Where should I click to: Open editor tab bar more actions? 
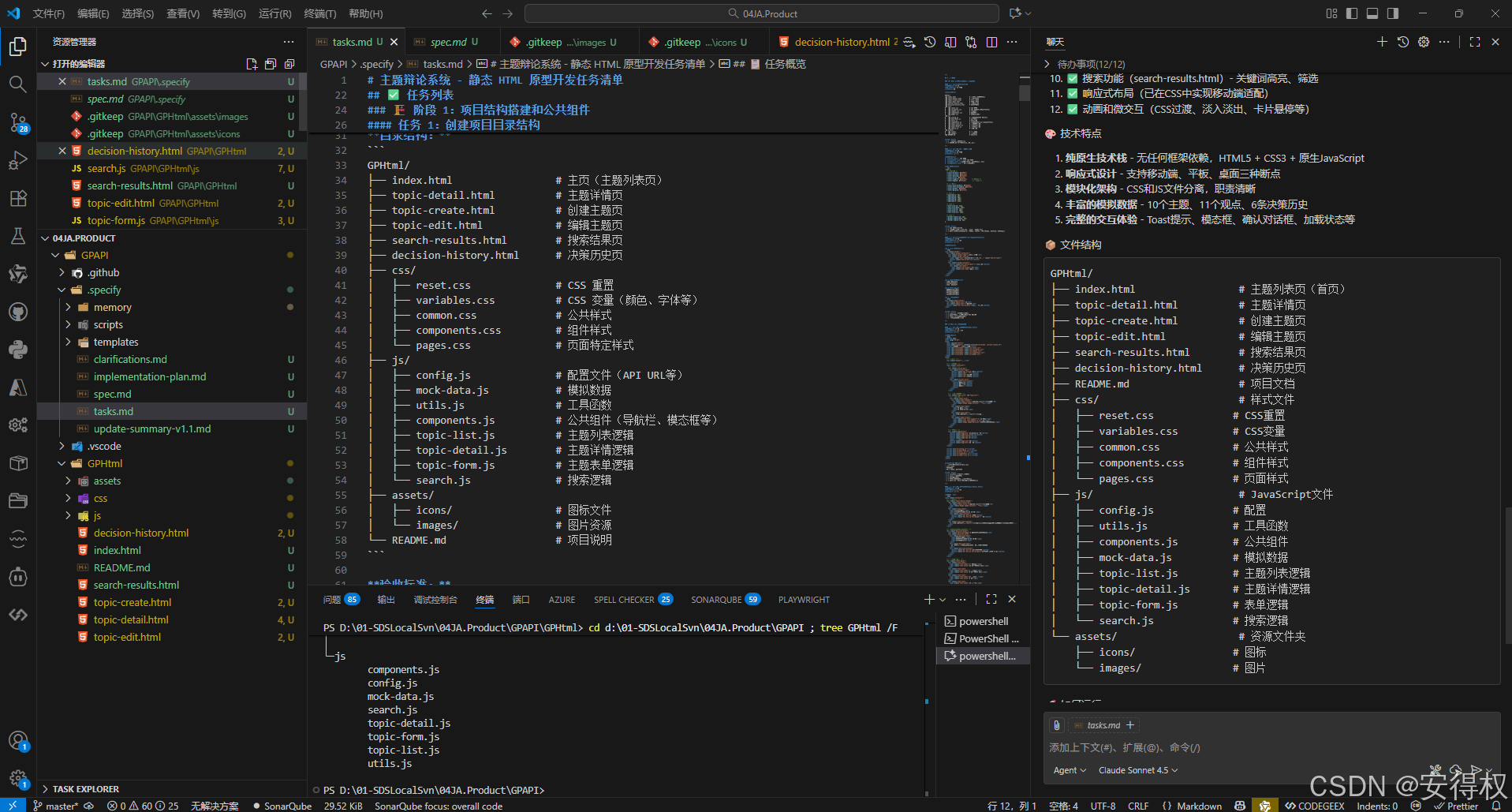click(x=1012, y=42)
